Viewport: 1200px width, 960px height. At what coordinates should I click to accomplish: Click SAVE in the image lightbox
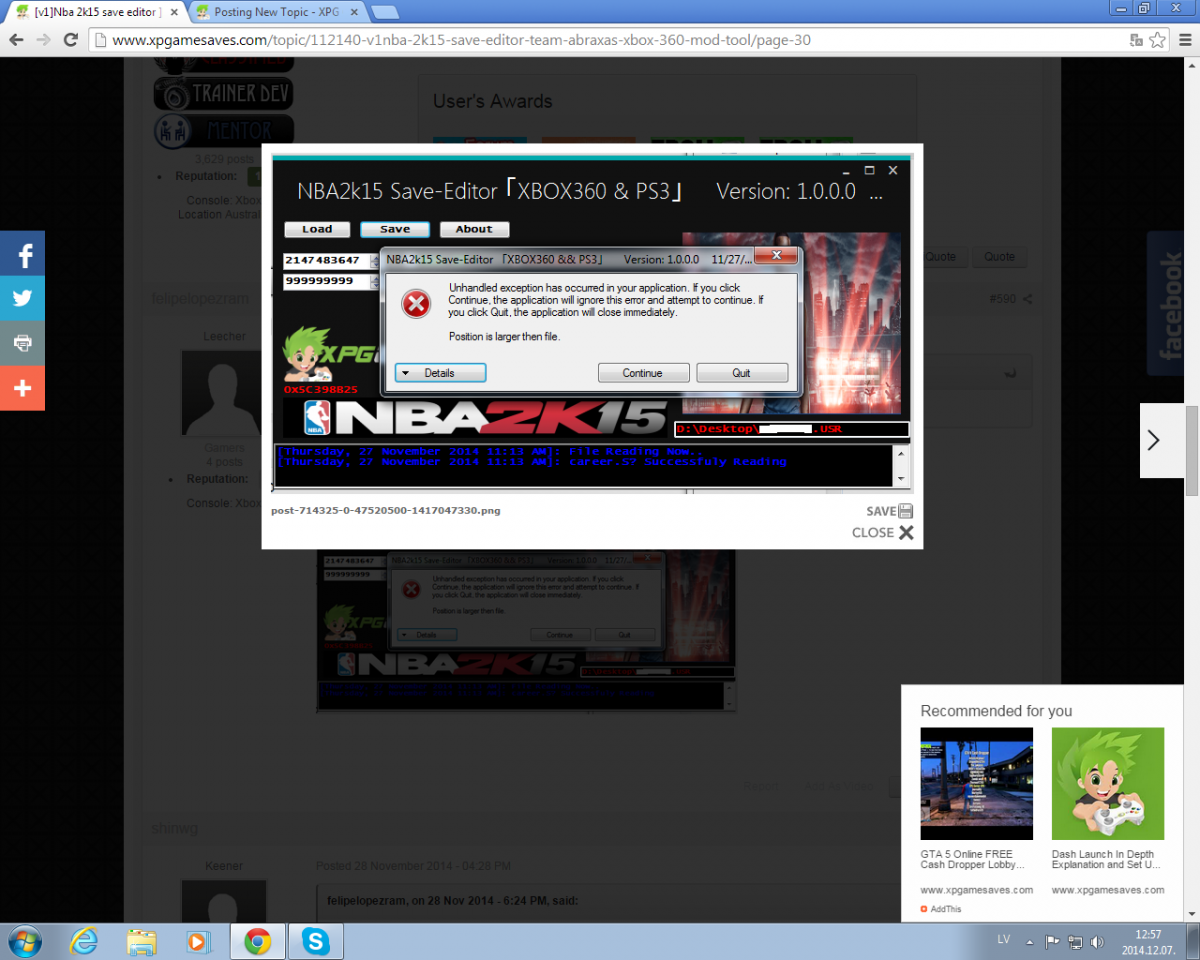click(889, 511)
